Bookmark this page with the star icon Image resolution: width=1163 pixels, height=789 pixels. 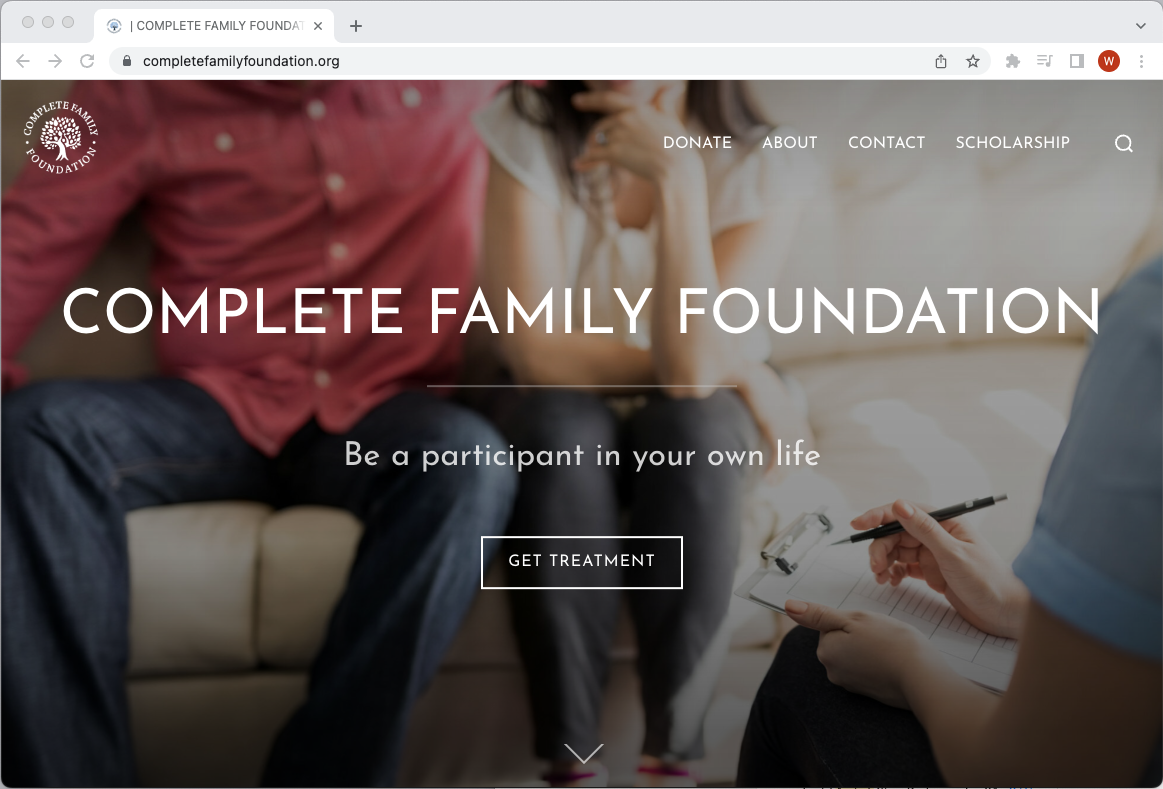[972, 62]
